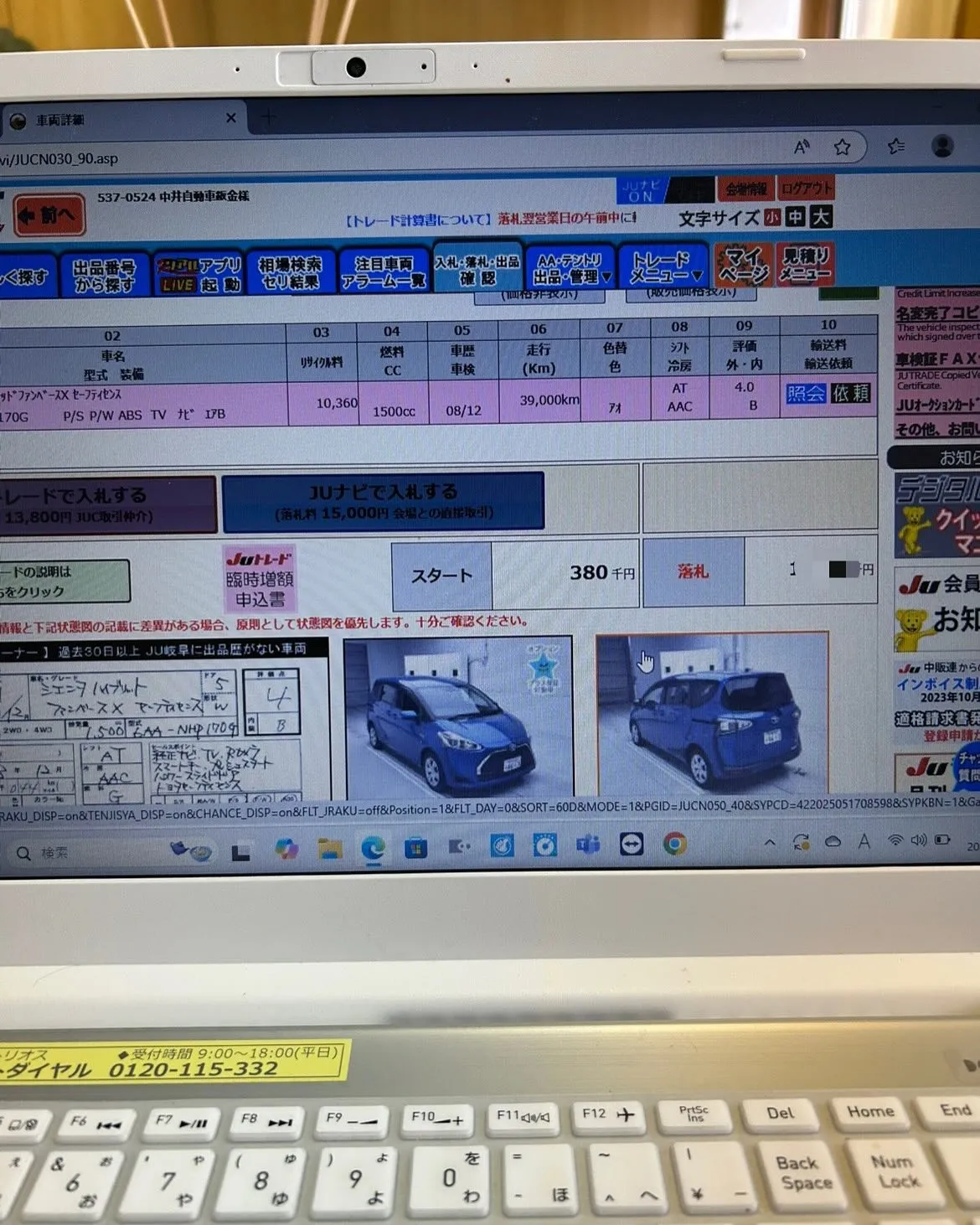Click 照会 transport inquiry button

pos(806,393)
